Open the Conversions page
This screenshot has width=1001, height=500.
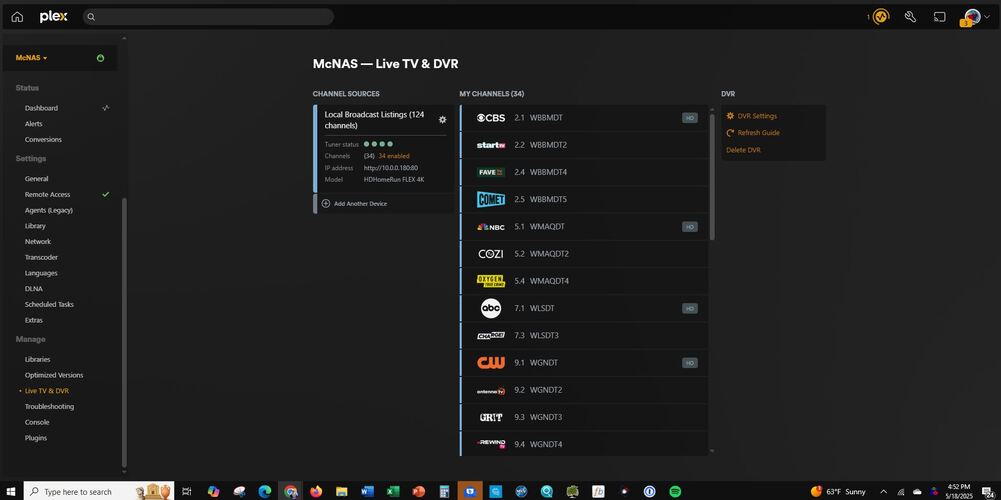click(x=43, y=139)
